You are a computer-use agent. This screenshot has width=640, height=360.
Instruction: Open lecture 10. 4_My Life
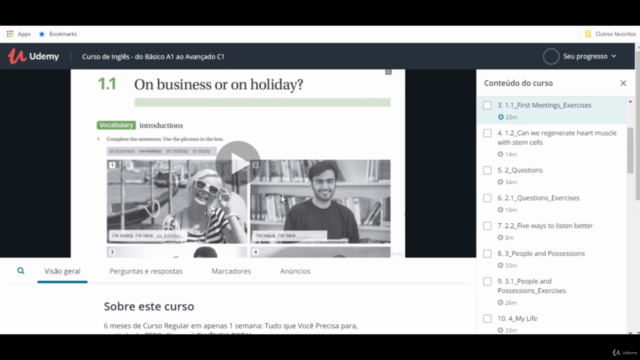[517, 318]
